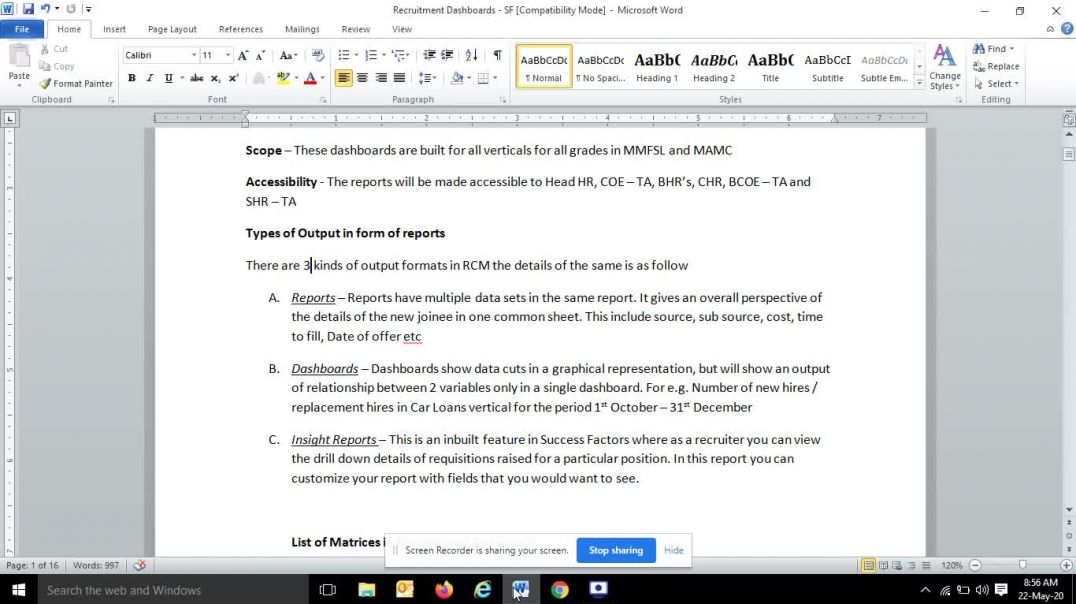
Task: Click the Stop sharing button
Action: (615, 550)
